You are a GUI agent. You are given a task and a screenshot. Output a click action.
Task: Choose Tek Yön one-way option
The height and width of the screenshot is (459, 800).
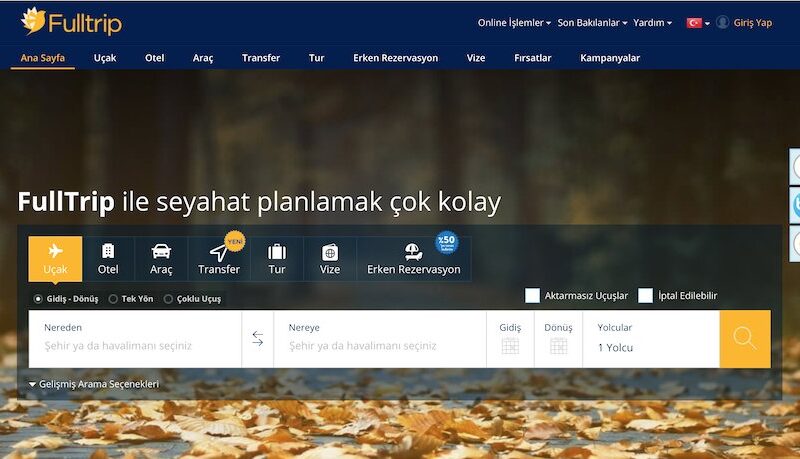(131, 299)
